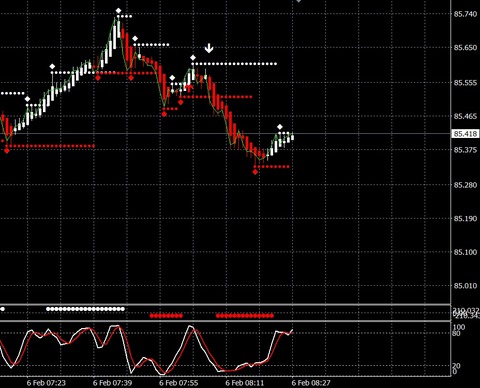Click the lowest red diamond below 85.375
Viewport: 480px width, 388px height.
click(255, 172)
